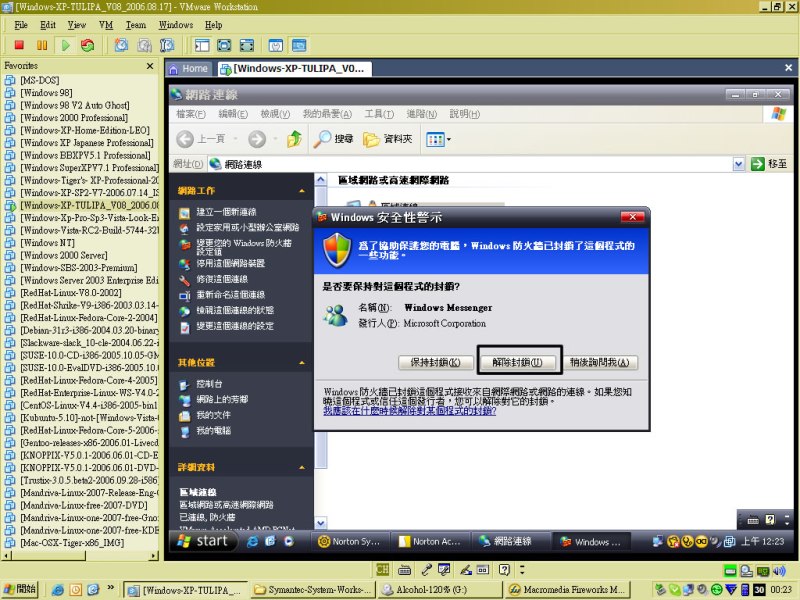Close the Windows security alert dialog
800x600 pixels.
pos(632,217)
